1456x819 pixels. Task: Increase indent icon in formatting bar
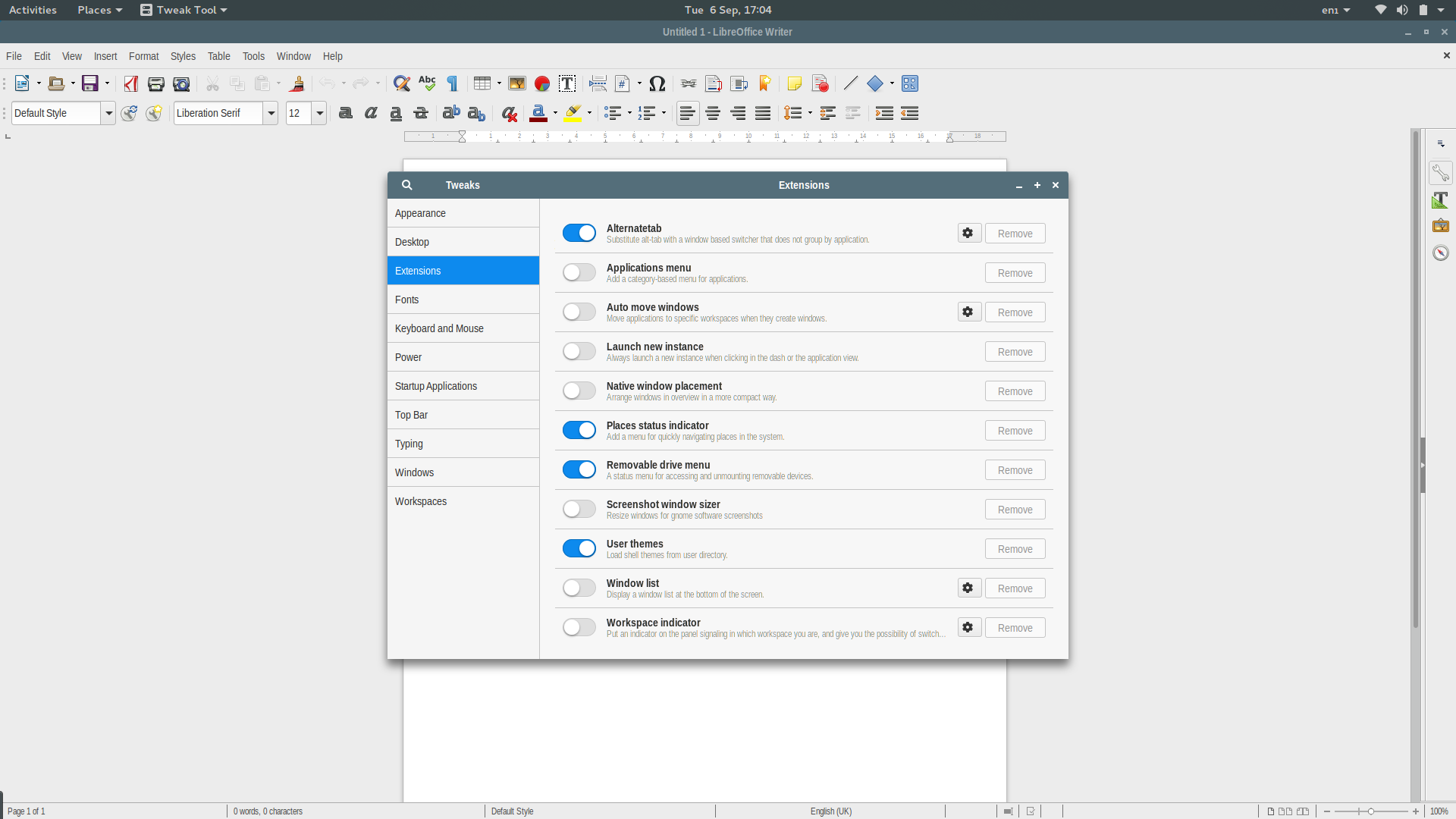[x=884, y=113]
